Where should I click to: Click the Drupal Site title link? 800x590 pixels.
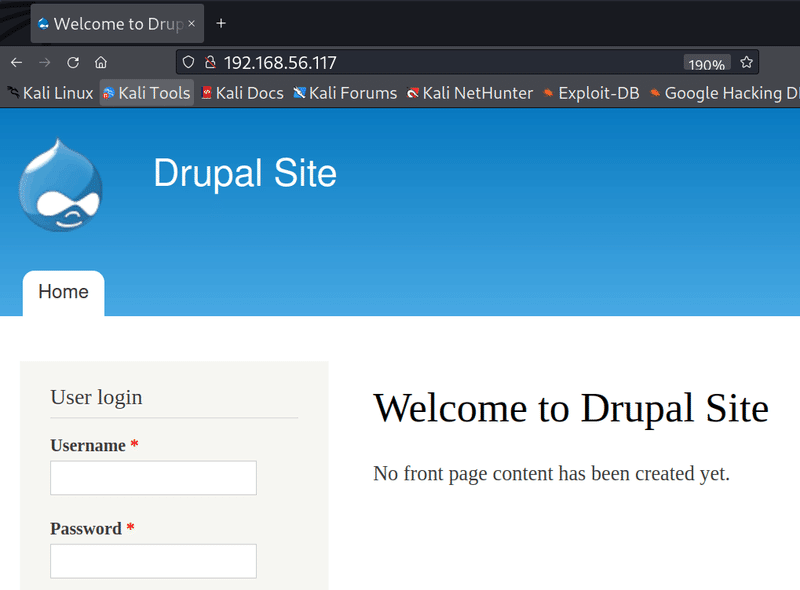pyautogui.click(x=245, y=173)
